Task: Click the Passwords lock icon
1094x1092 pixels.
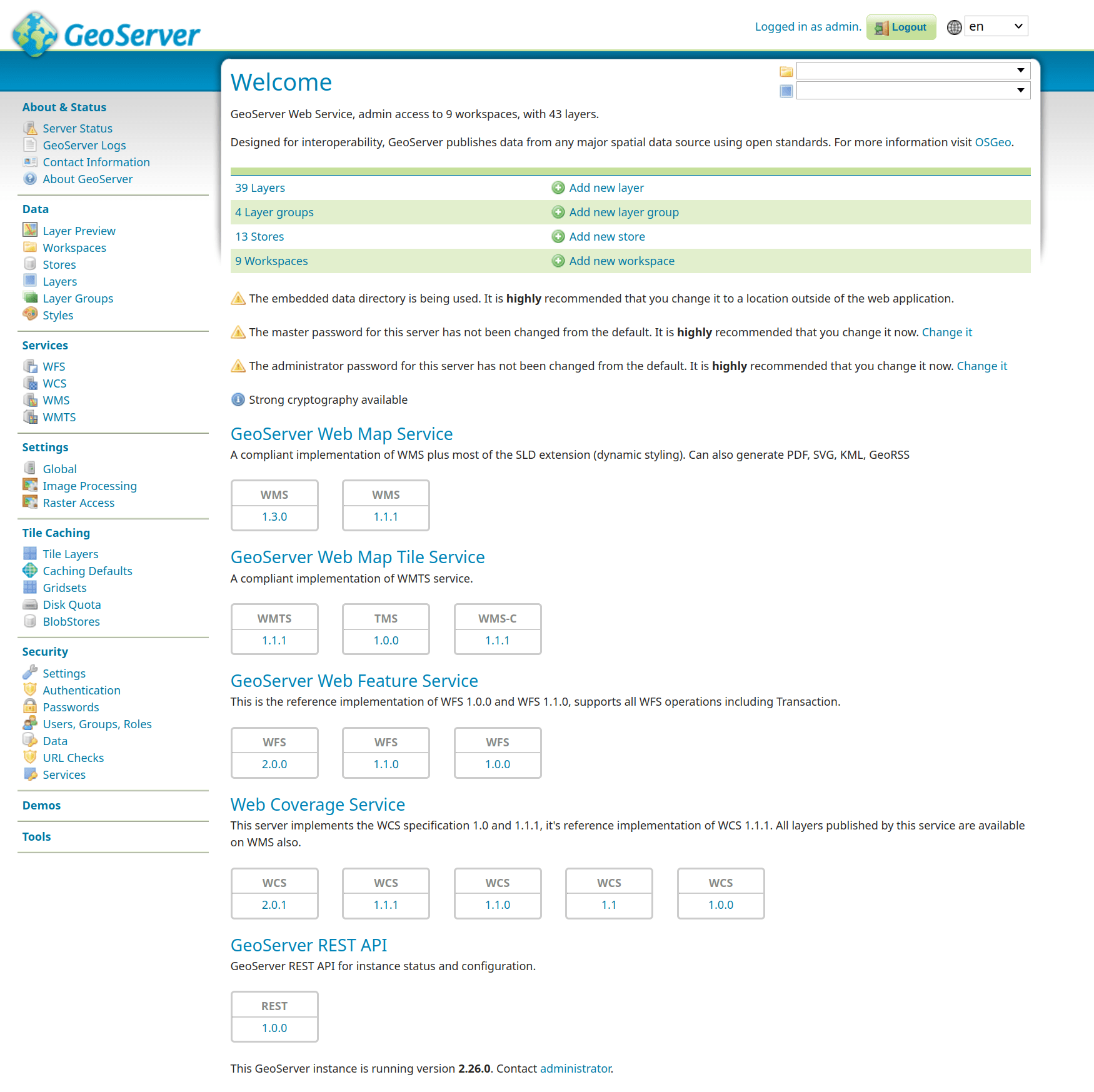Action: [30, 706]
